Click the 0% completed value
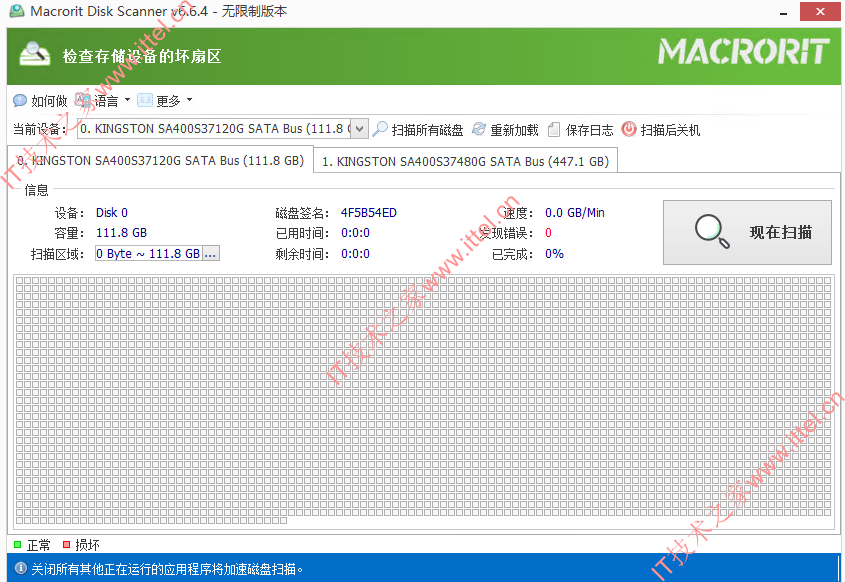This screenshot has height=582, width=845. pos(554,254)
